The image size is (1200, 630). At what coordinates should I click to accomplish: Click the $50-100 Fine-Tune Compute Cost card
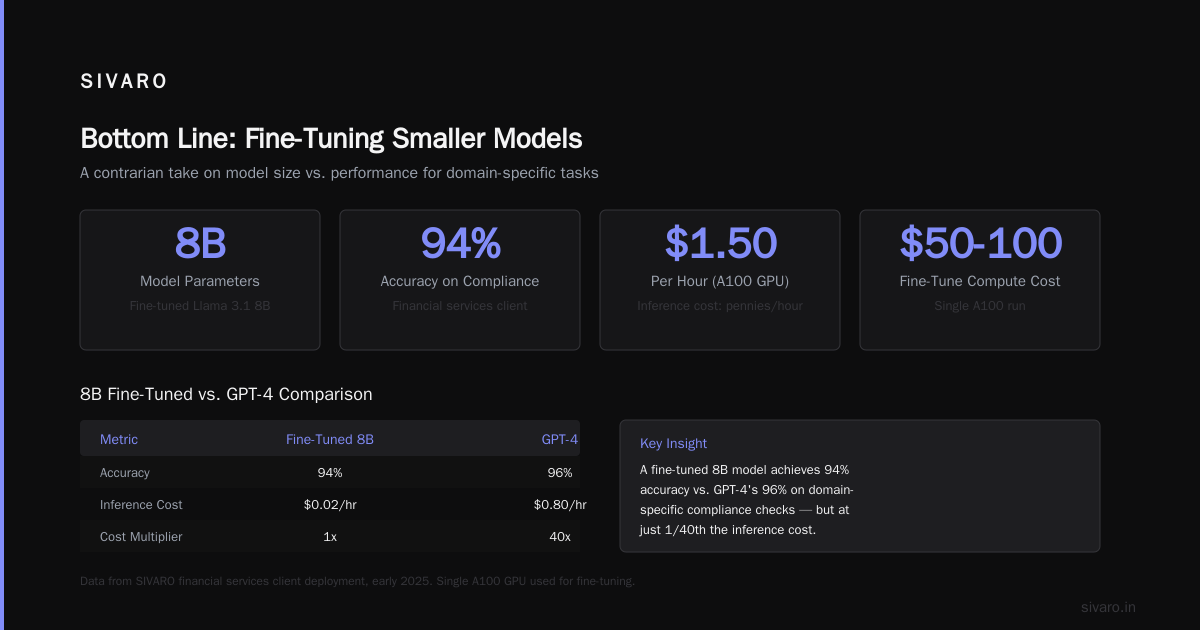pyautogui.click(x=980, y=280)
